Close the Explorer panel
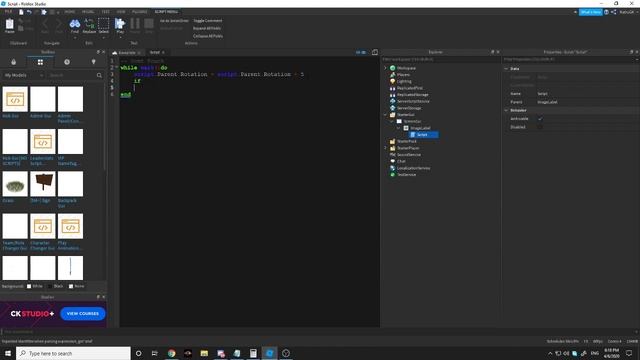The height and width of the screenshot is (360, 640). pos(498,52)
